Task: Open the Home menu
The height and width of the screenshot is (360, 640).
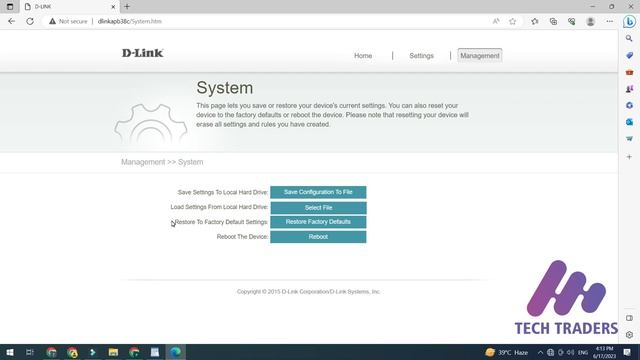Action: pyautogui.click(x=363, y=56)
